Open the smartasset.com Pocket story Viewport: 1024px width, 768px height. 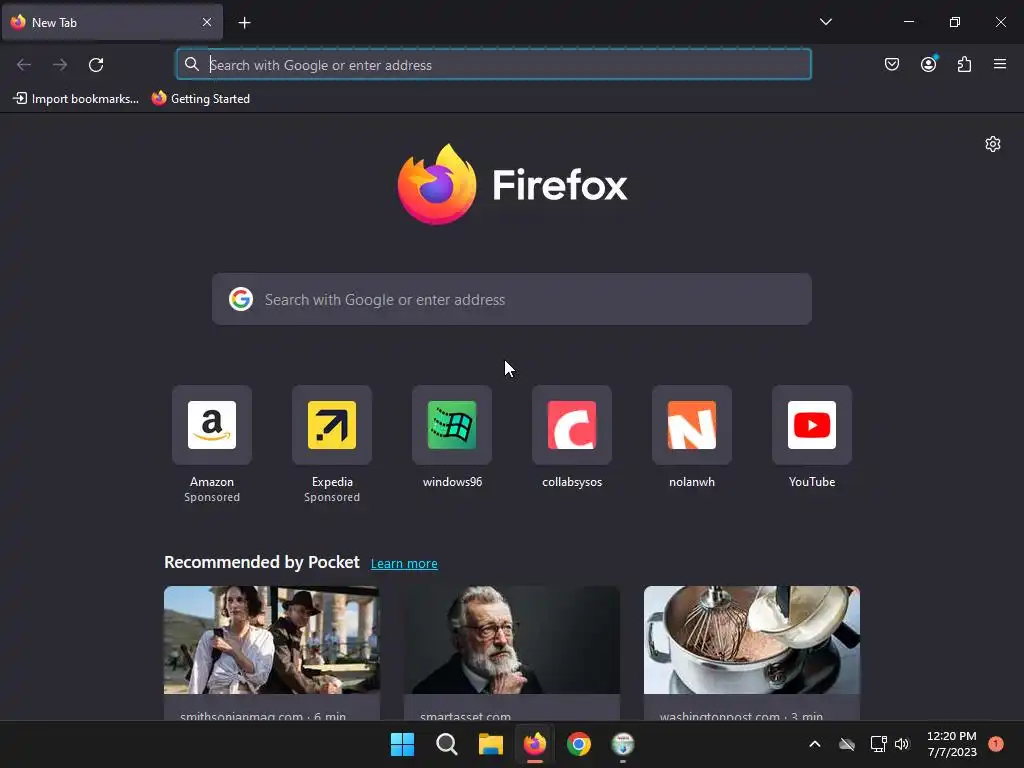[x=512, y=653]
